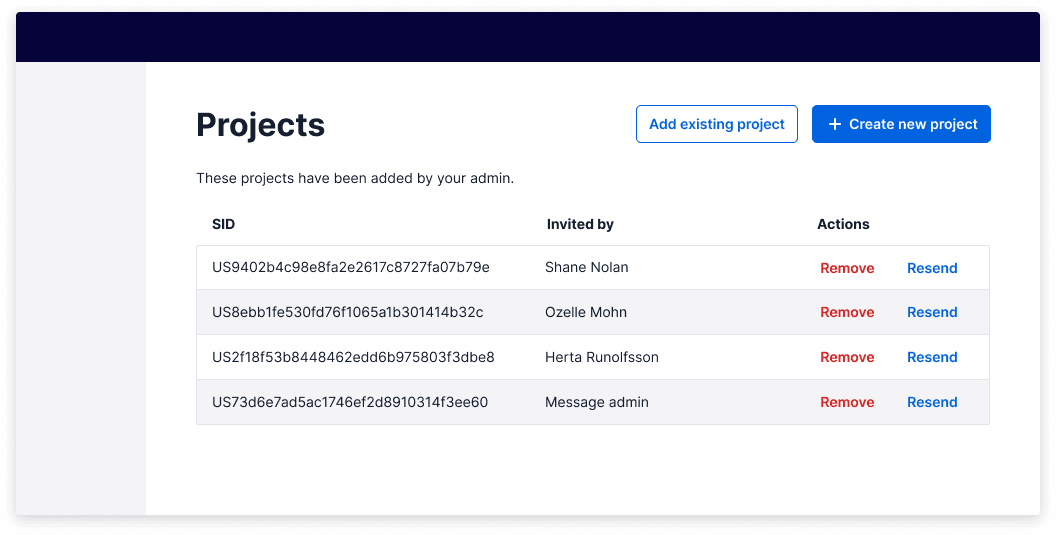The height and width of the screenshot is (535, 1056).
Task: Select the SID starting with US2f18f53
Action: coord(353,357)
